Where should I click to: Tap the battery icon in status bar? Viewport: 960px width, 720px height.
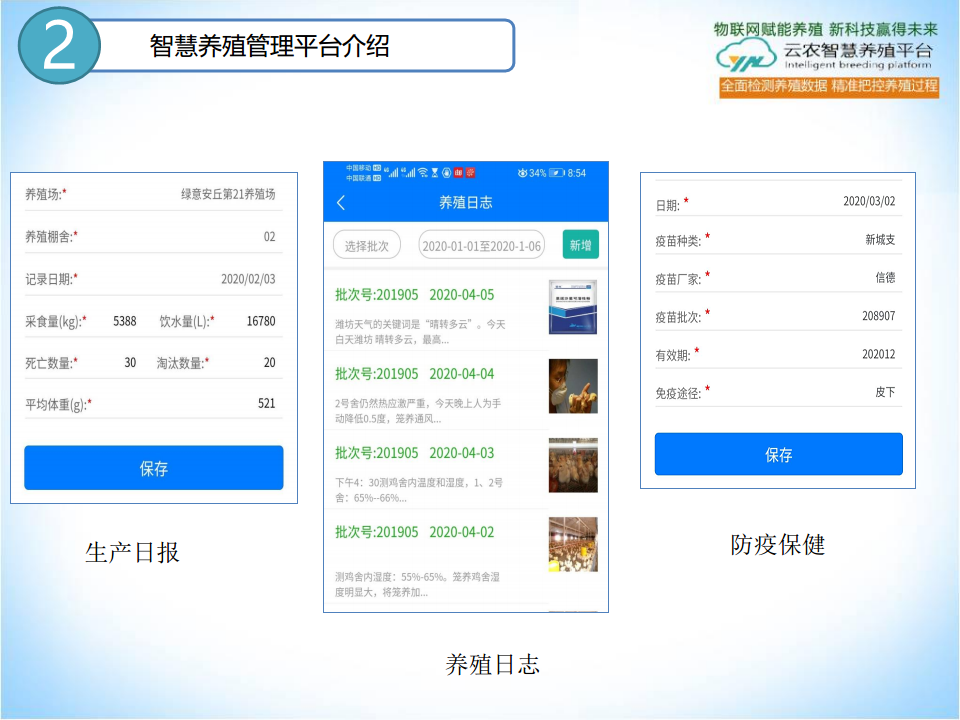click(x=556, y=173)
